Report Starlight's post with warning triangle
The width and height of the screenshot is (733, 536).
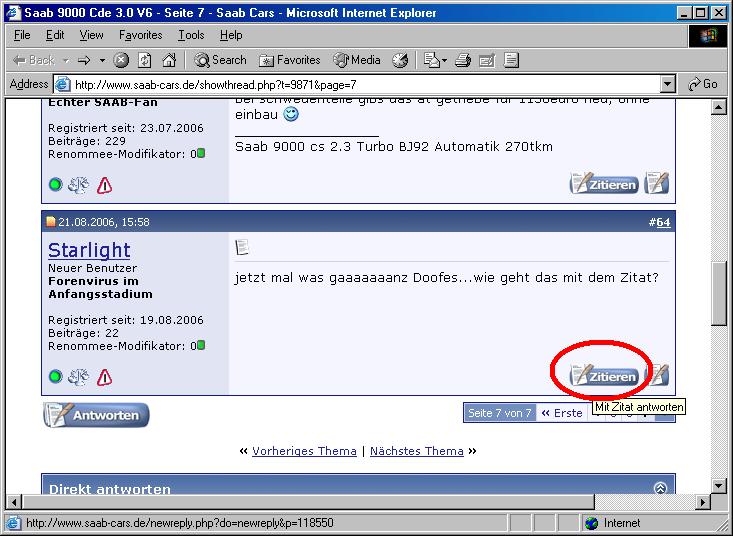pos(104,377)
